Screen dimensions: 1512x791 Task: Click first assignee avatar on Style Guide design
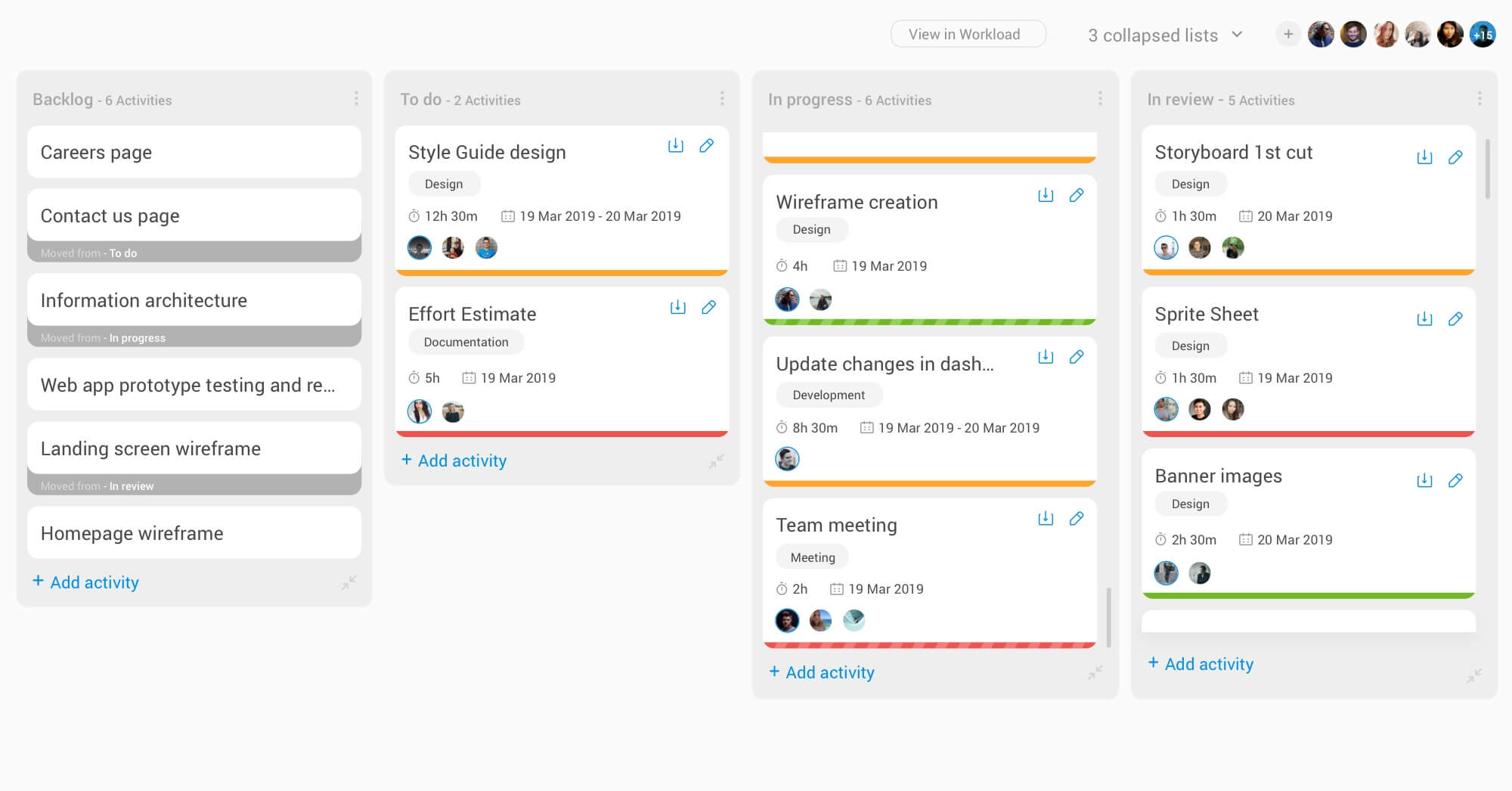pos(420,247)
